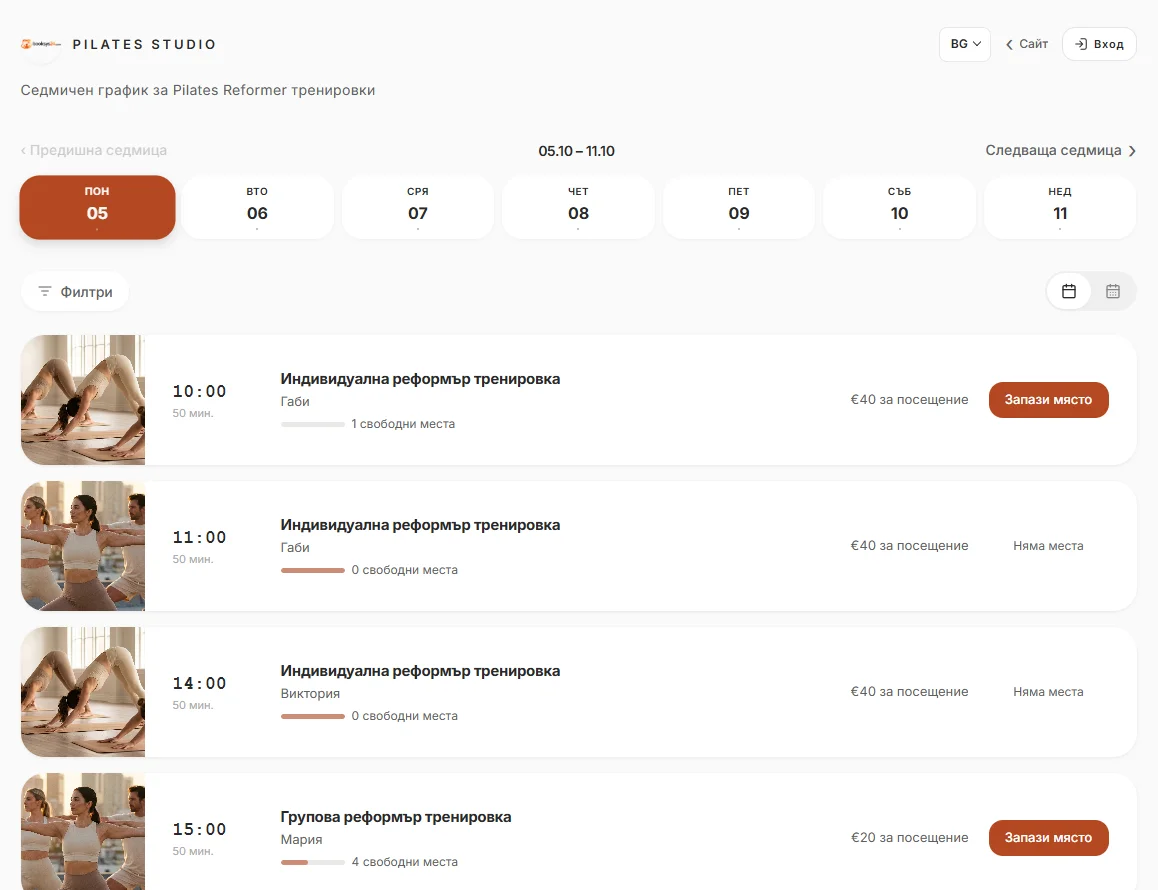1158x890 pixels.
Task: Click the 10:00 class thumbnail image
Action: (83, 400)
